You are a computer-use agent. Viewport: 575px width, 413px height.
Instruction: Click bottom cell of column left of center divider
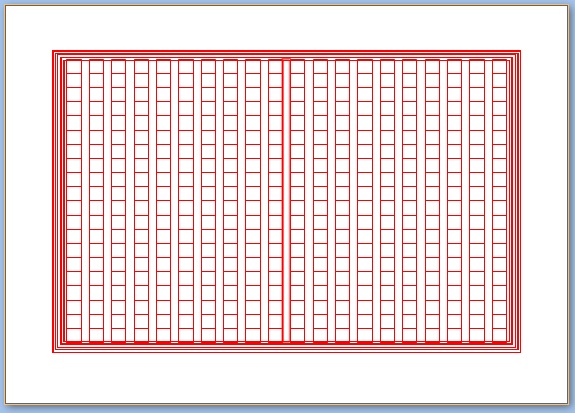tap(275, 335)
